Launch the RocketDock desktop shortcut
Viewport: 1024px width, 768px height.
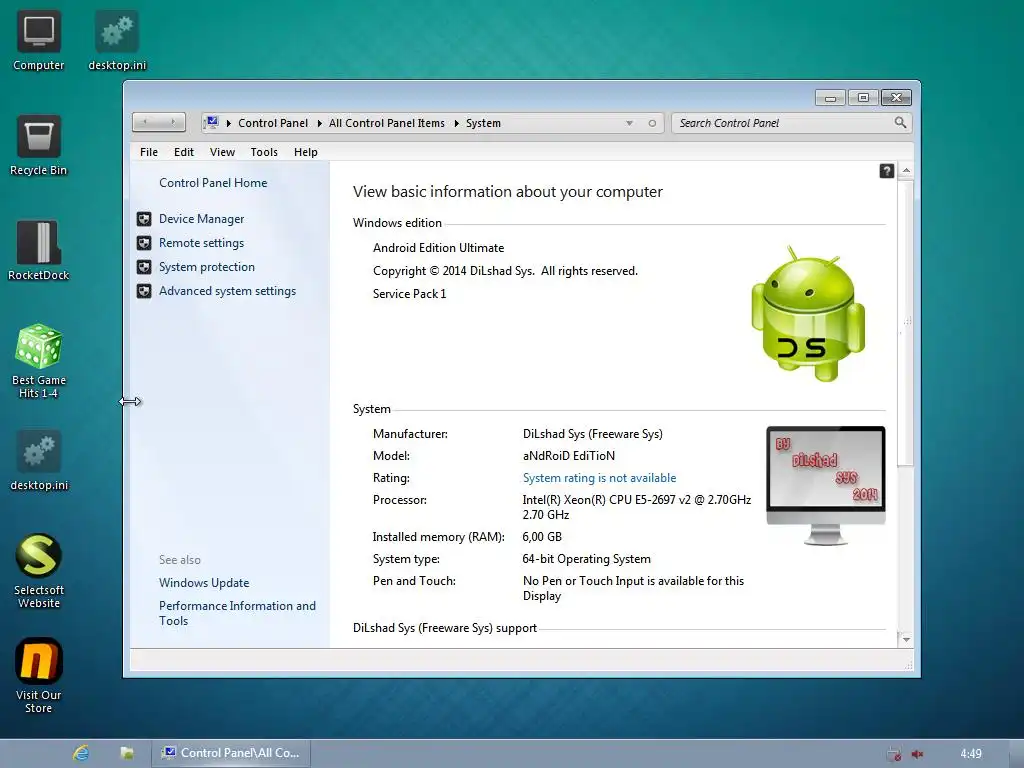[39, 250]
